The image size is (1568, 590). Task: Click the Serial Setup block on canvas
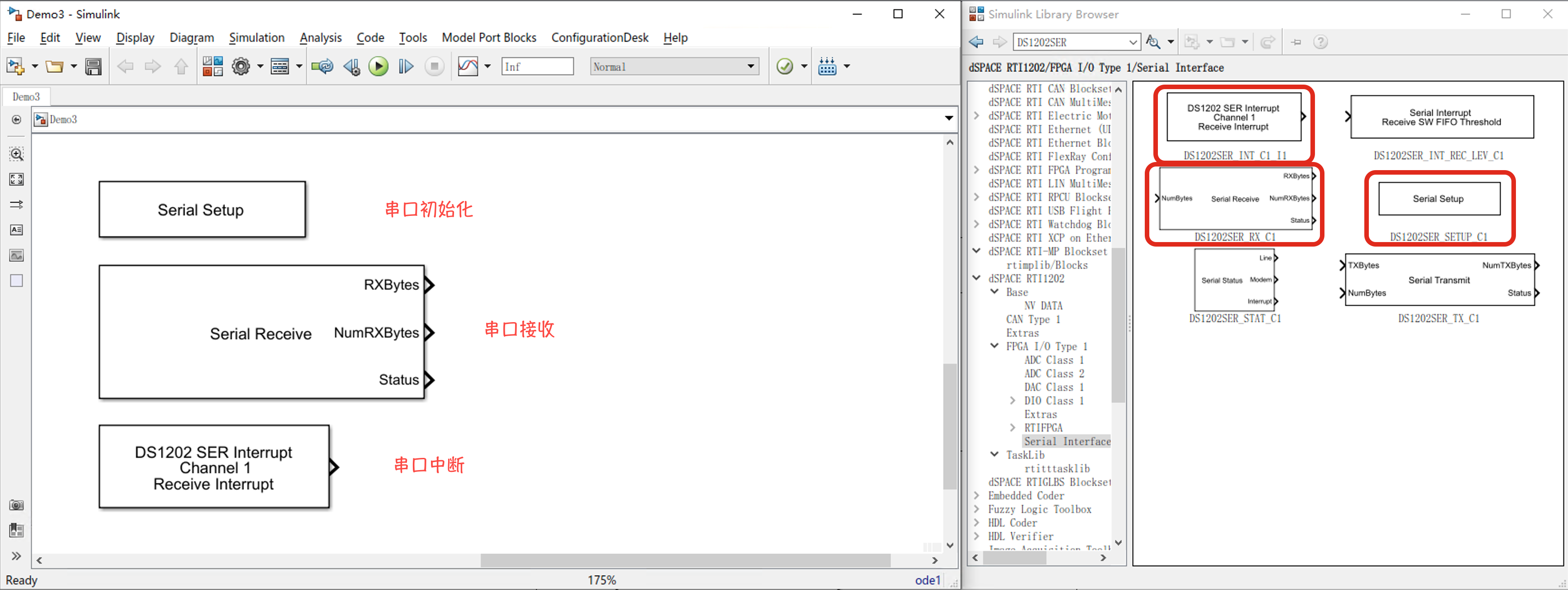pyautogui.click(x=202, y=210)
